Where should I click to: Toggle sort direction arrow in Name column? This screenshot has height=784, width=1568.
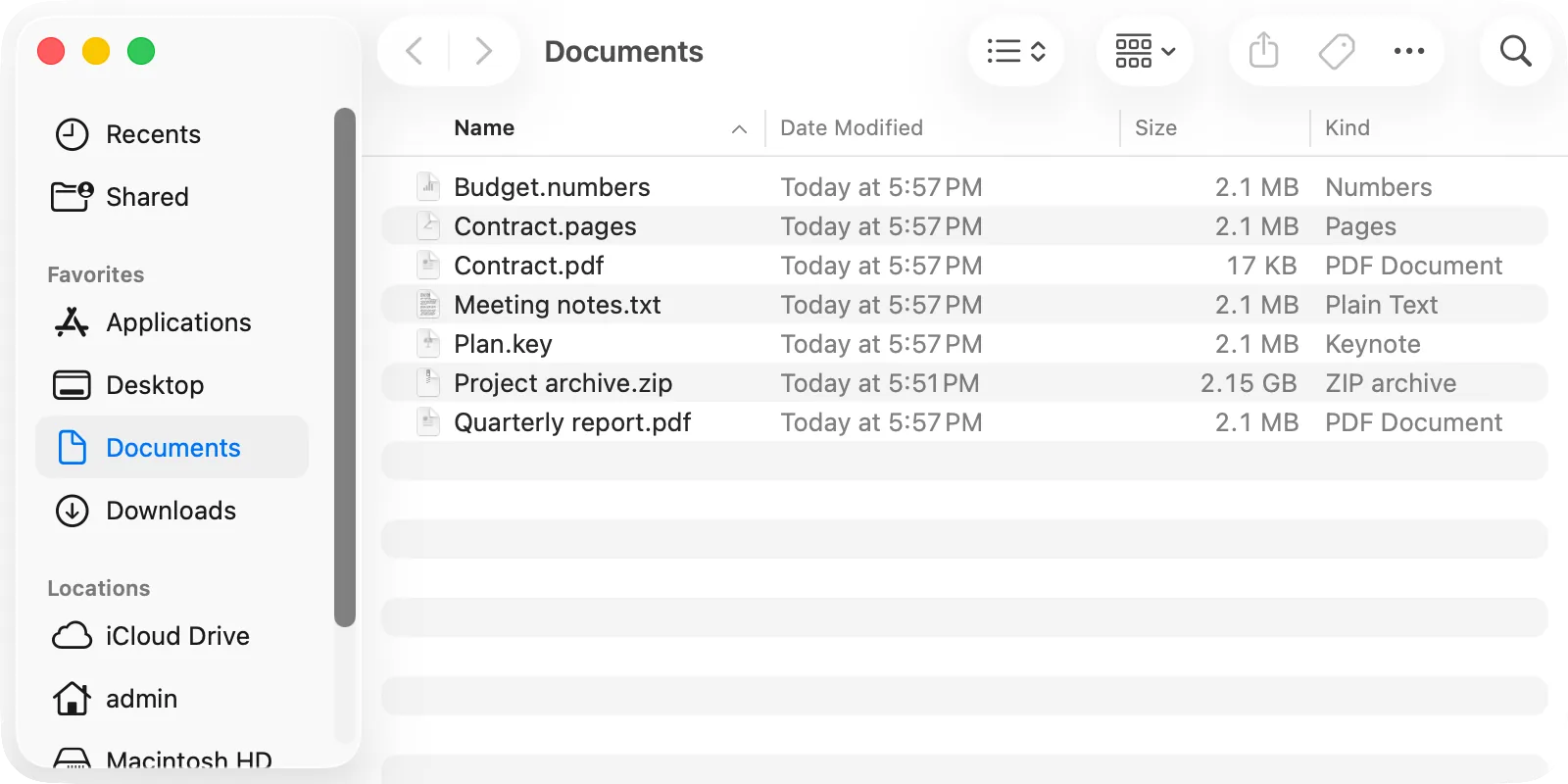(739, 129)
